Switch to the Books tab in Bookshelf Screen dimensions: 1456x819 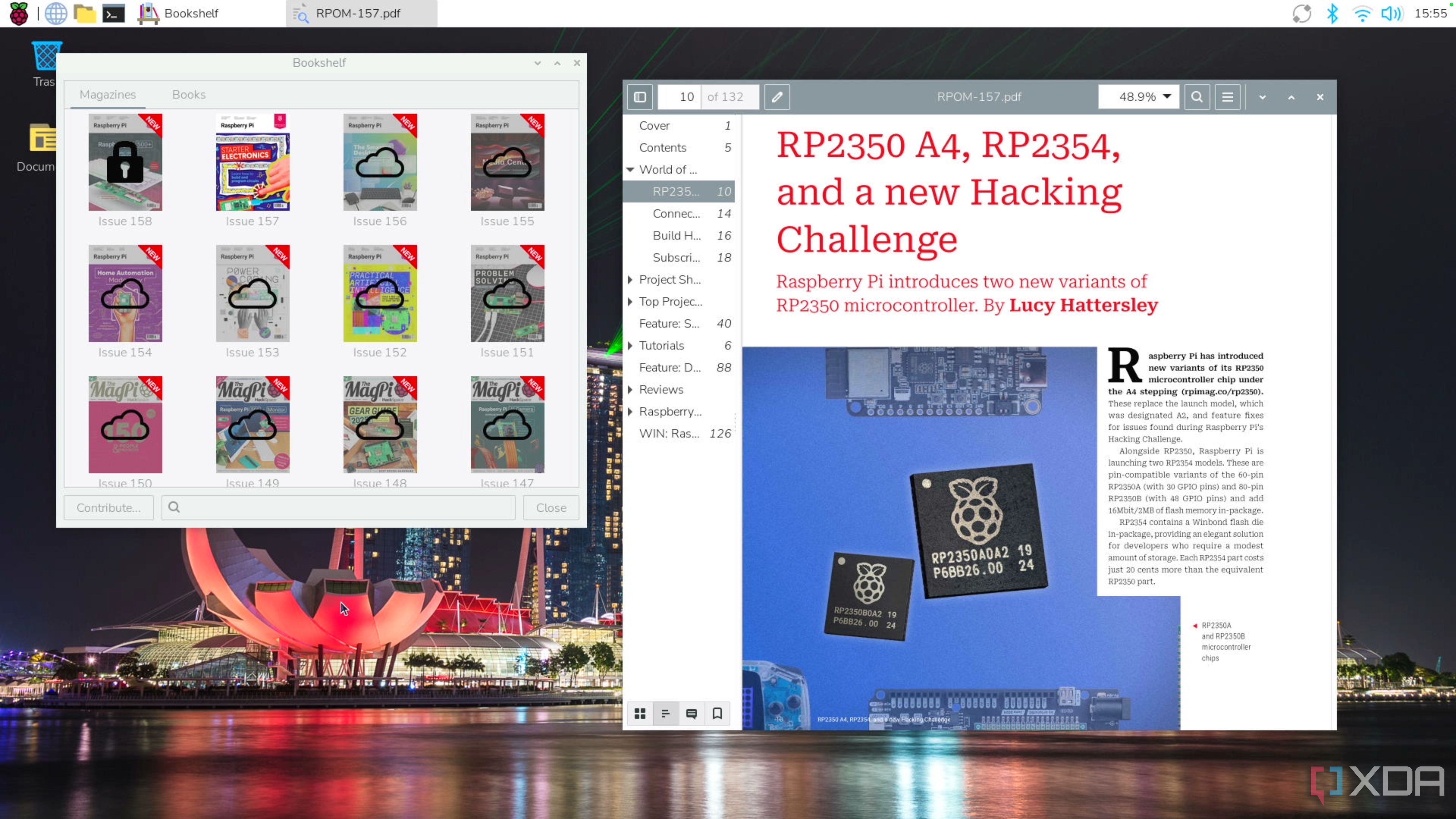189,94
